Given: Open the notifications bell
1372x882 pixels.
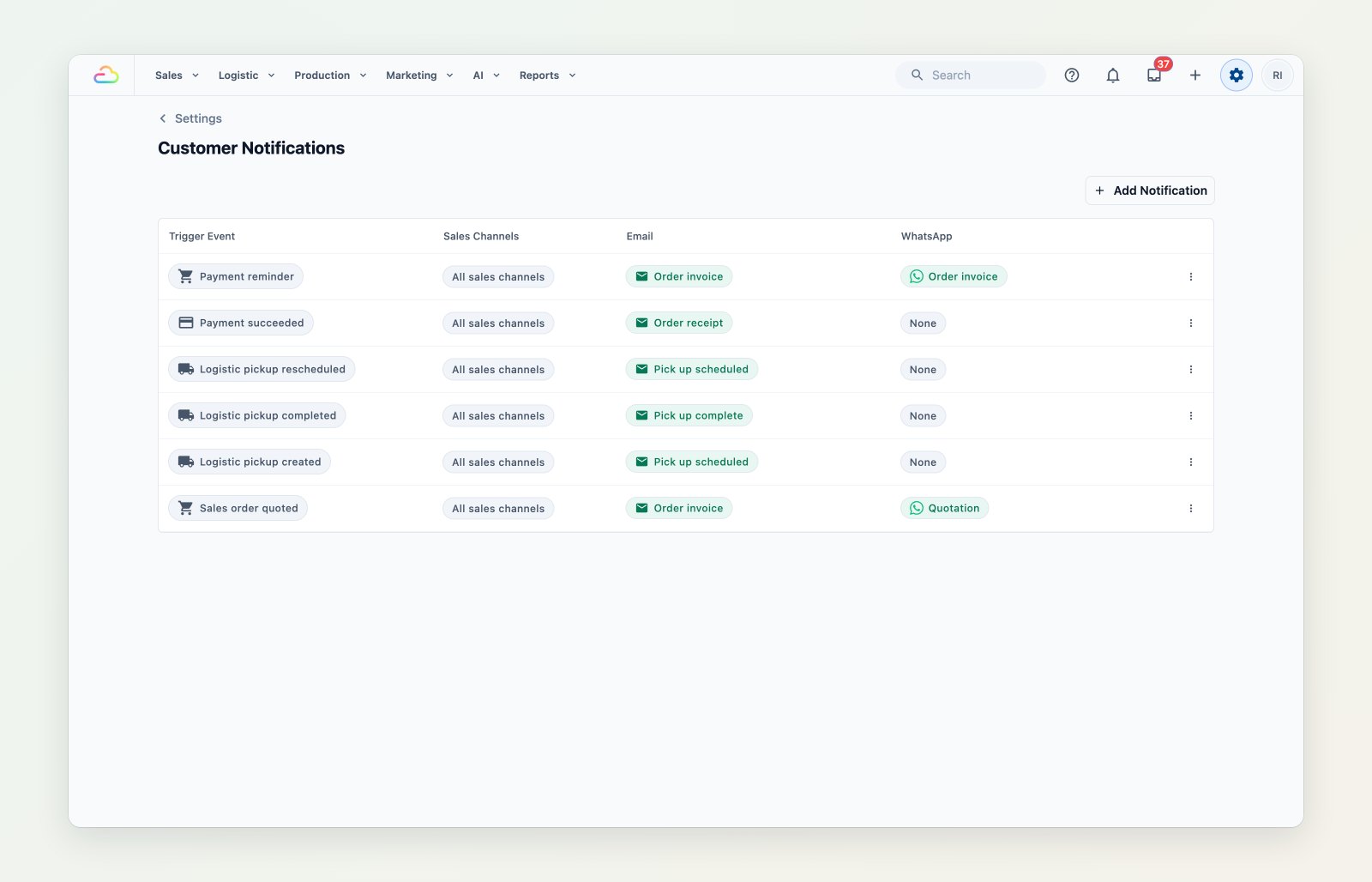Looking at the screenshot, I should click(x=1113, y=76).
